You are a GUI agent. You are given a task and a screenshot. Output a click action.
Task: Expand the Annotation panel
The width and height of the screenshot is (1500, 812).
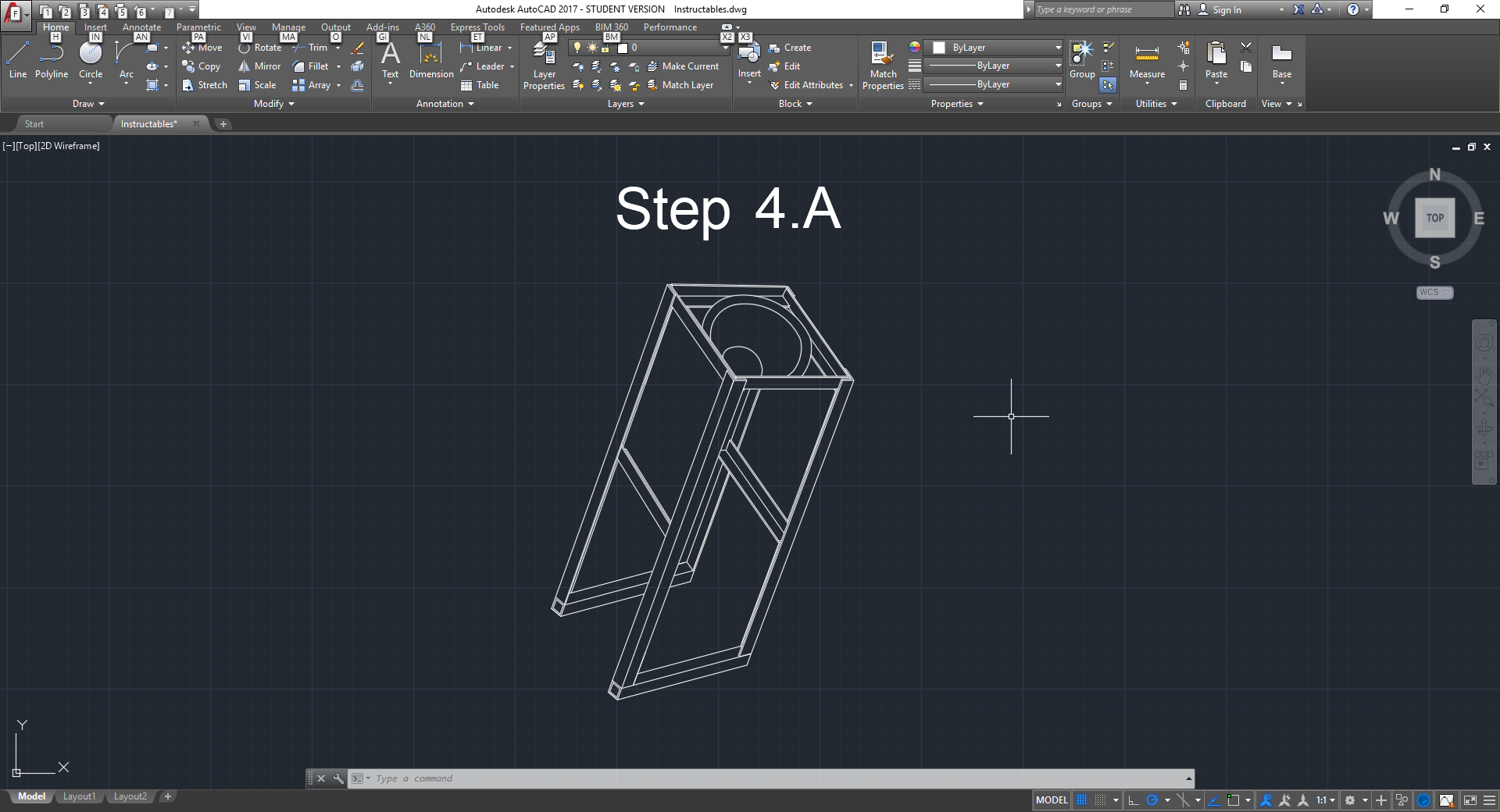(445, 104)
